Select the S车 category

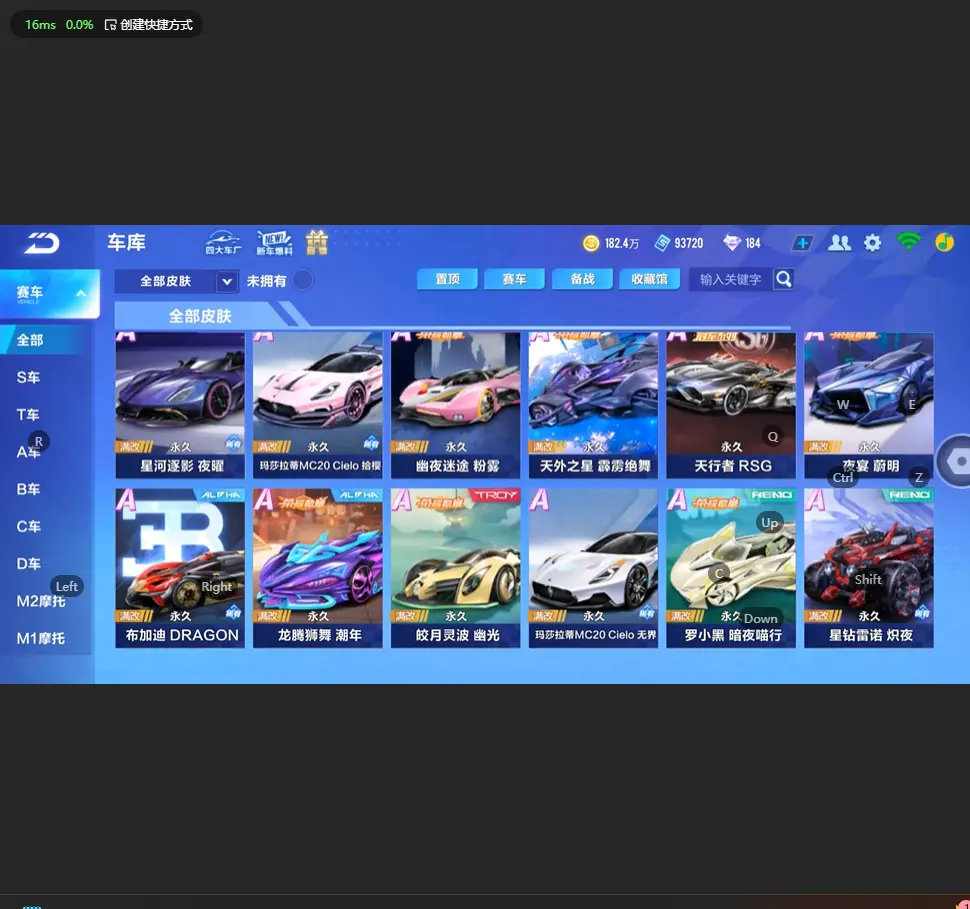[x=28, y=377]
